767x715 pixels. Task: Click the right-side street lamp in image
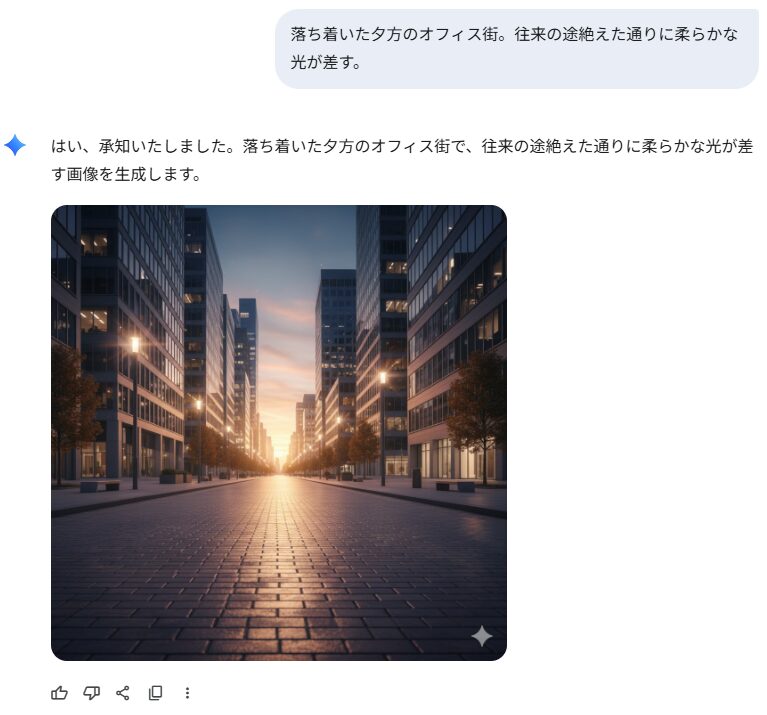point(383,378)
